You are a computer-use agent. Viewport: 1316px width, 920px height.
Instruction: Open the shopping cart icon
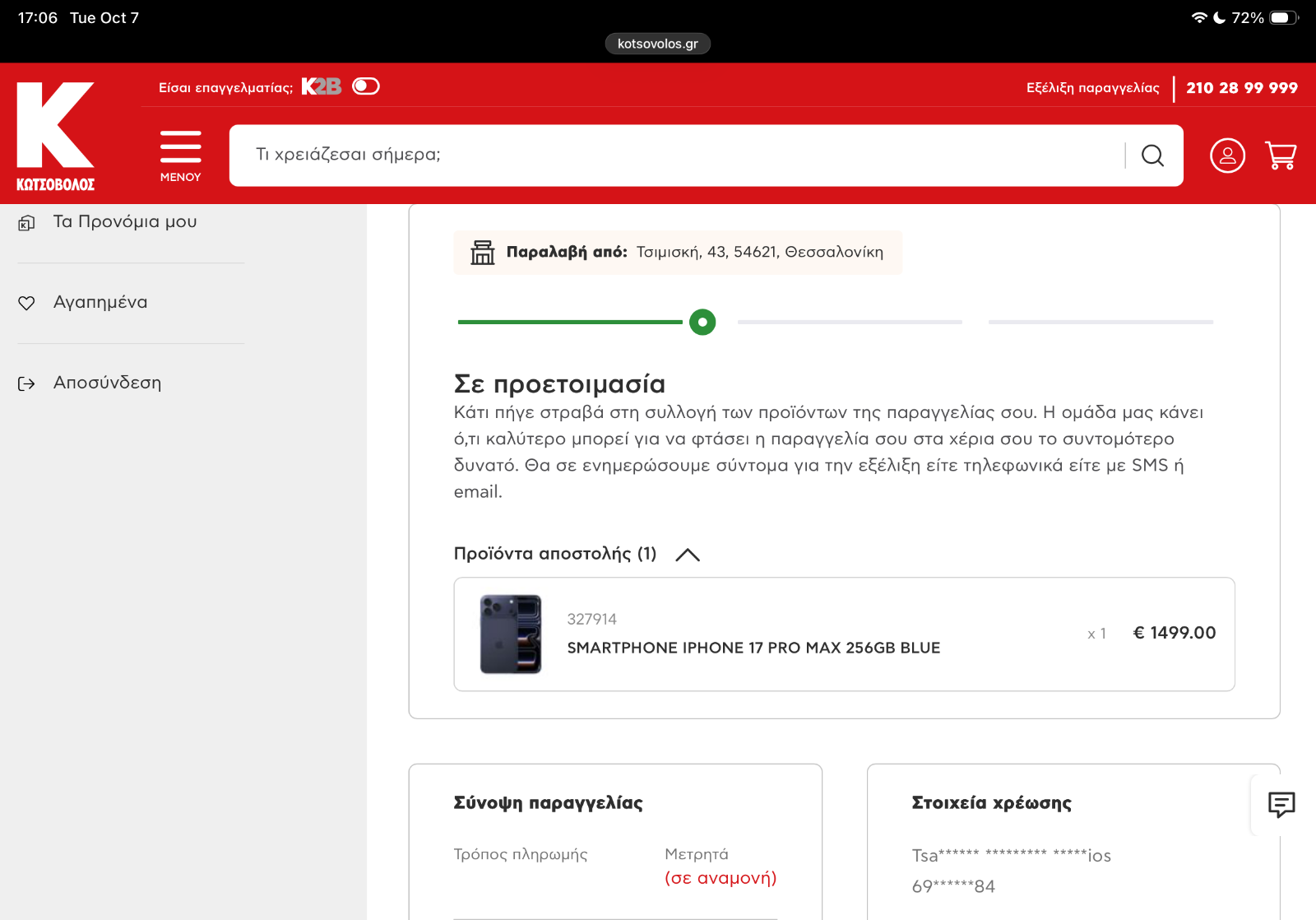(x=1281, y=156)
